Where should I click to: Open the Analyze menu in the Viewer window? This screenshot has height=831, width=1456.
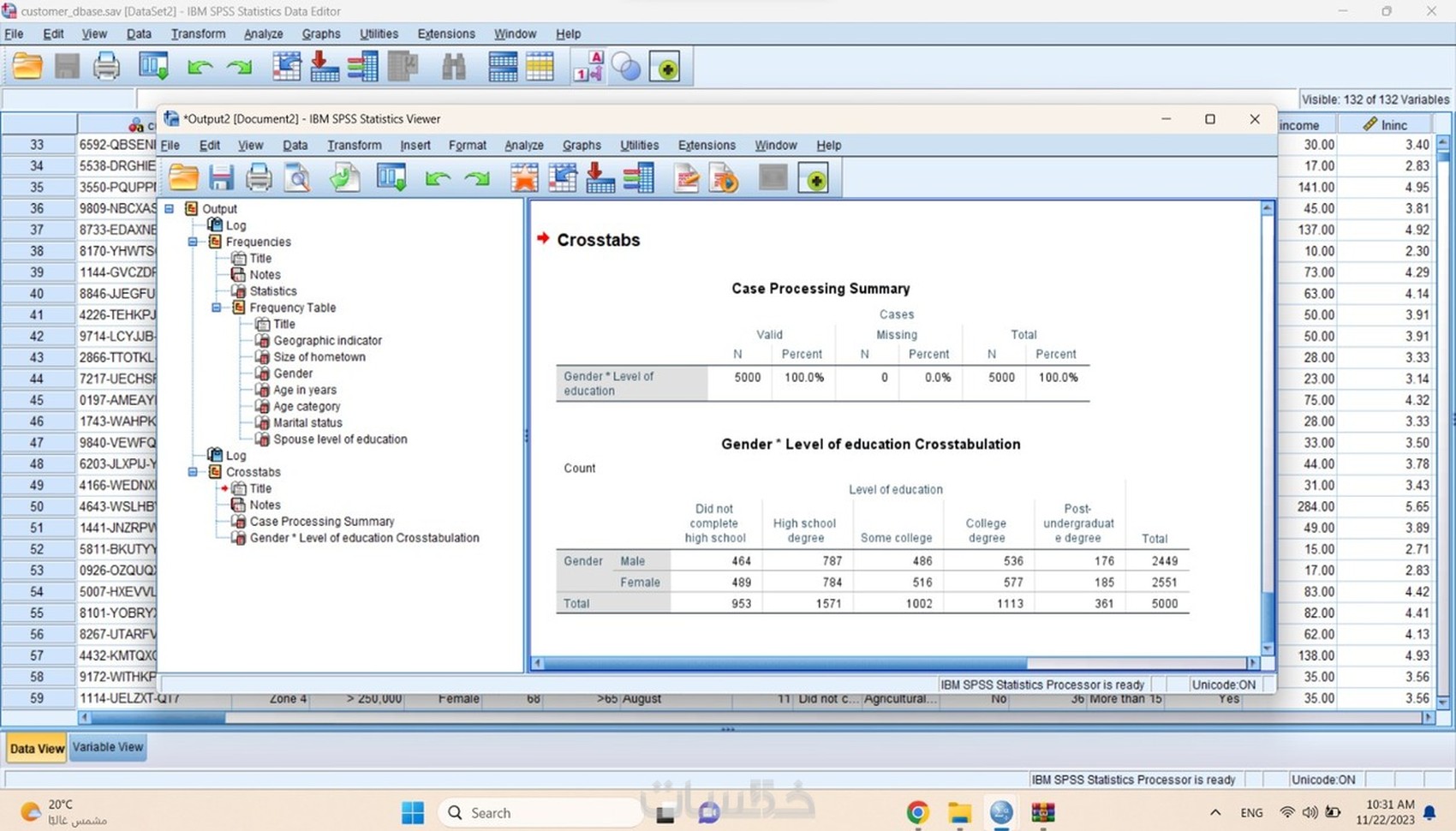(524, 146)
